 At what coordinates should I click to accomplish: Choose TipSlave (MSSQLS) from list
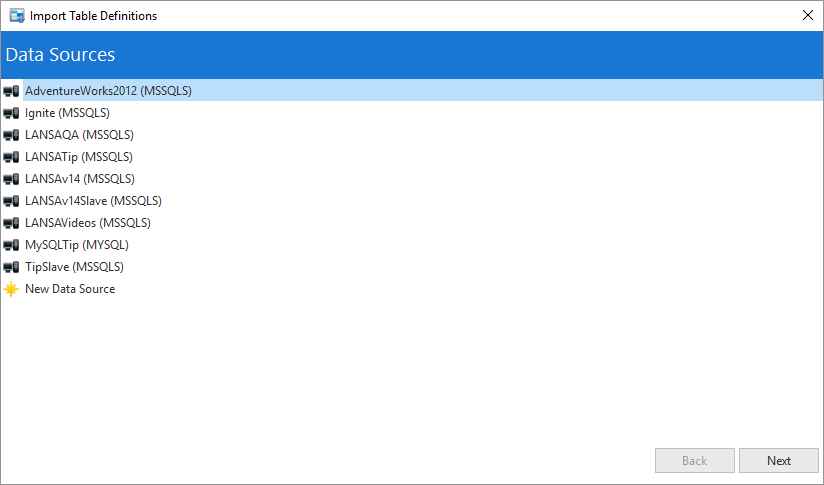[x=74, y=267]
